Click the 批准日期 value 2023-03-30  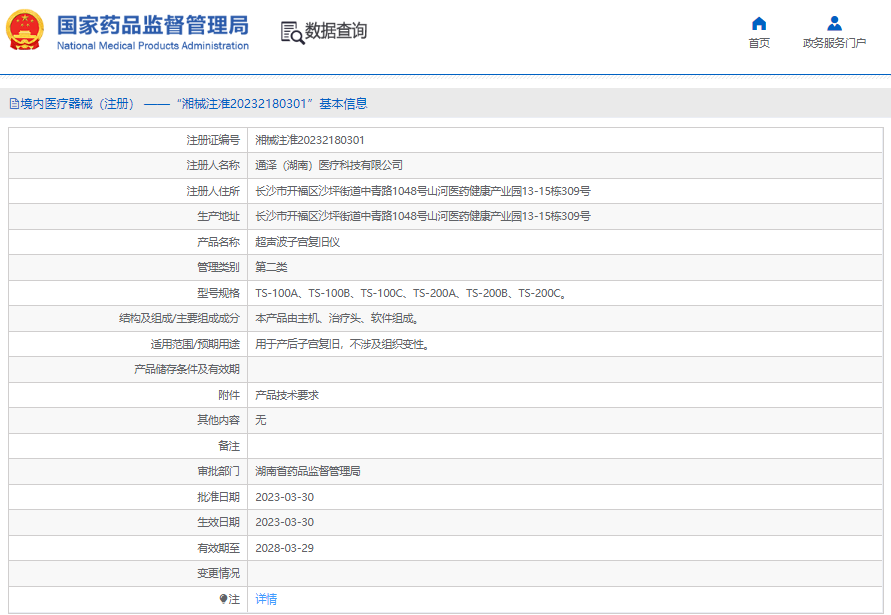[x=285, y=497]
